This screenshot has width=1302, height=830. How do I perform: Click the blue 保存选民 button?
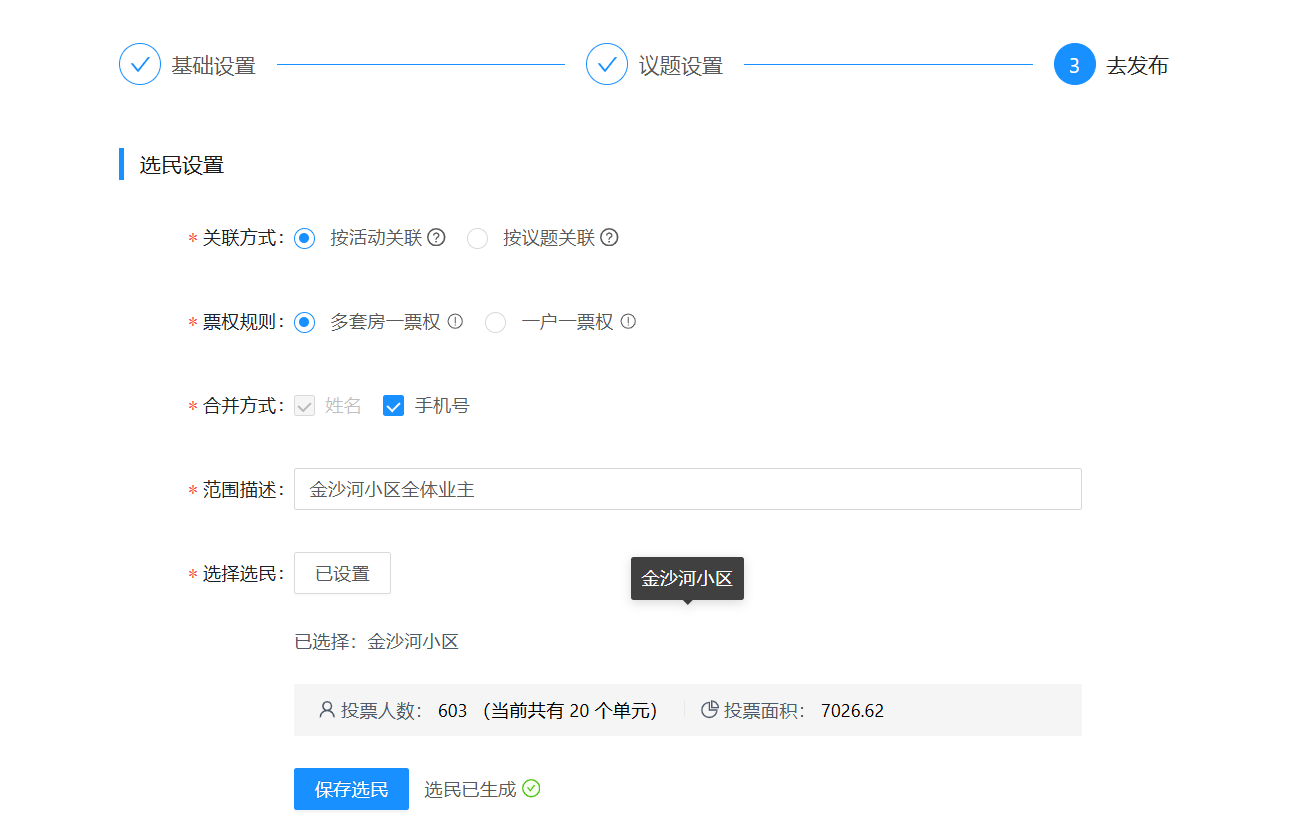(x=351, y=789)
